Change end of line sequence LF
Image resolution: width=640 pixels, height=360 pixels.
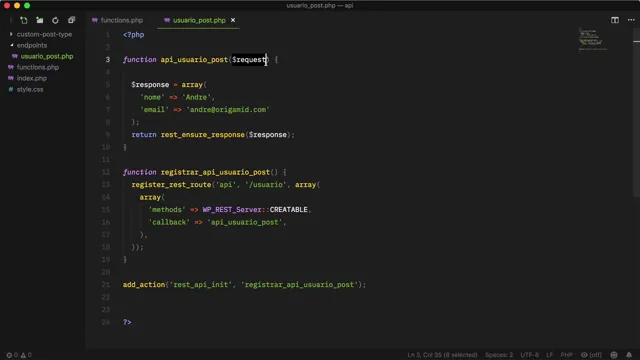point(549,355)
